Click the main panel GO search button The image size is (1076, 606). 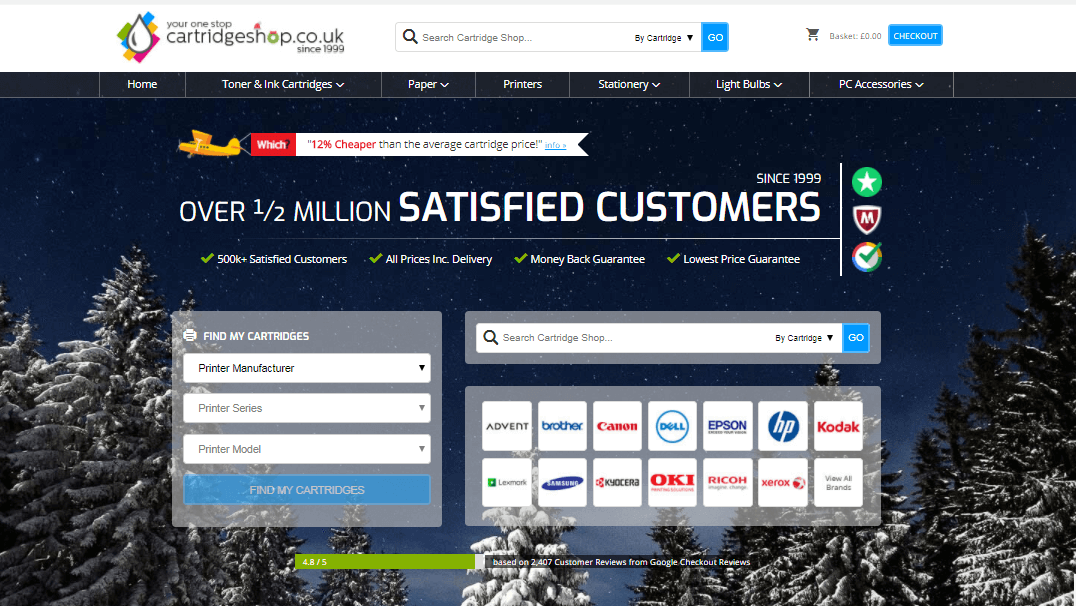(856, 338)
